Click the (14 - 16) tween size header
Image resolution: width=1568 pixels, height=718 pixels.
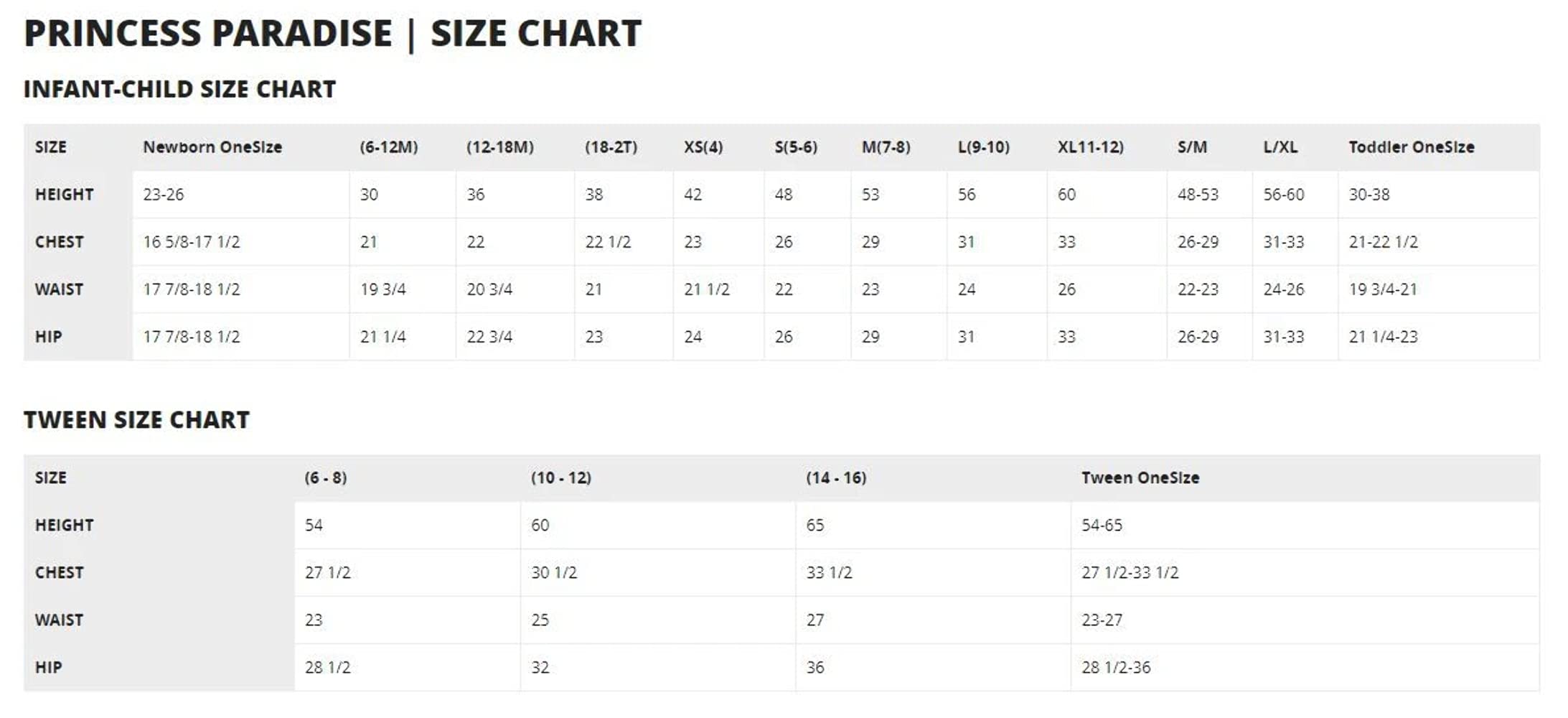point(835,478)
